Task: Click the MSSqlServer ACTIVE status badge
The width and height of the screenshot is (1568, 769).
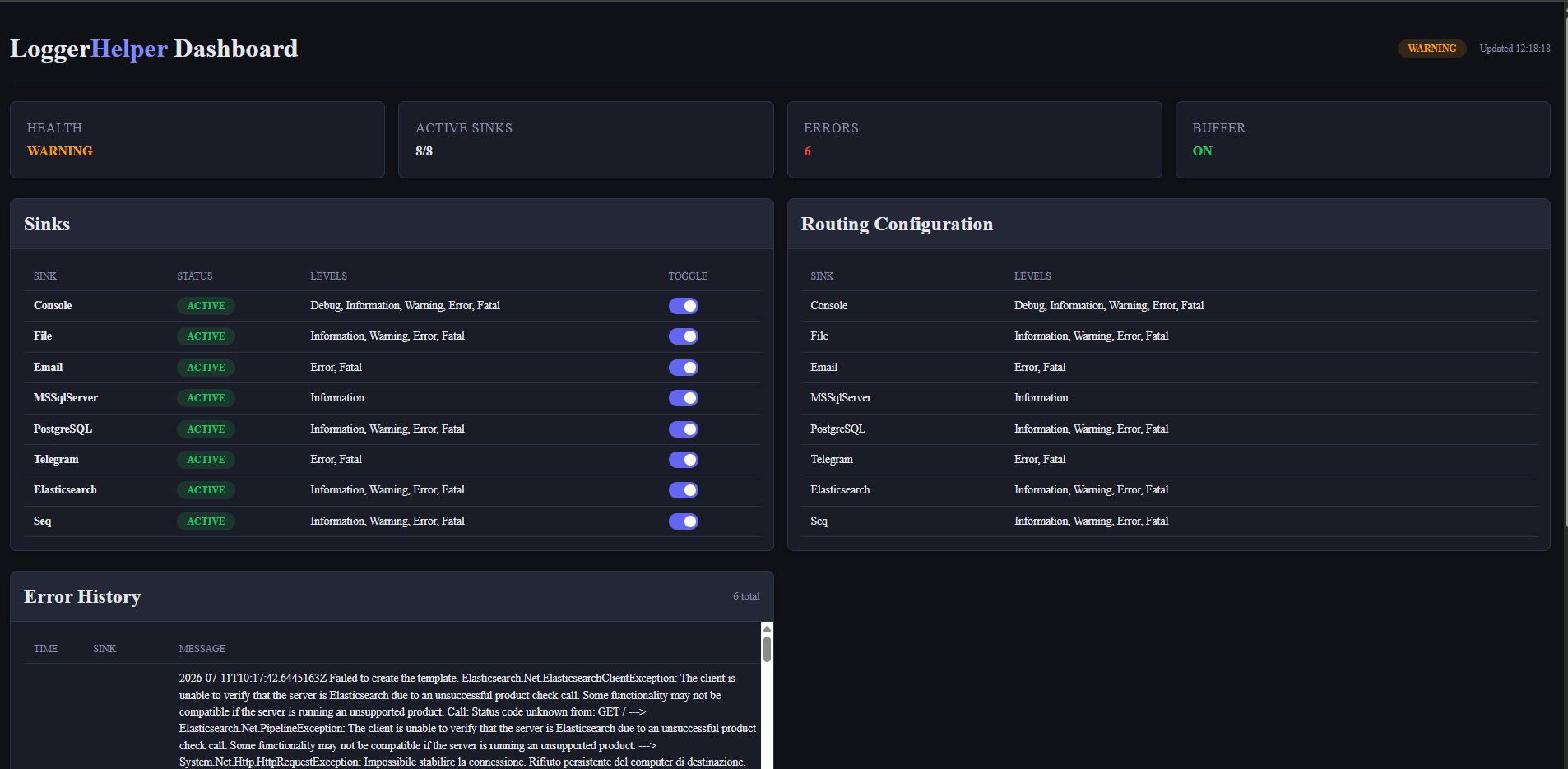Action: click(206, 398)
